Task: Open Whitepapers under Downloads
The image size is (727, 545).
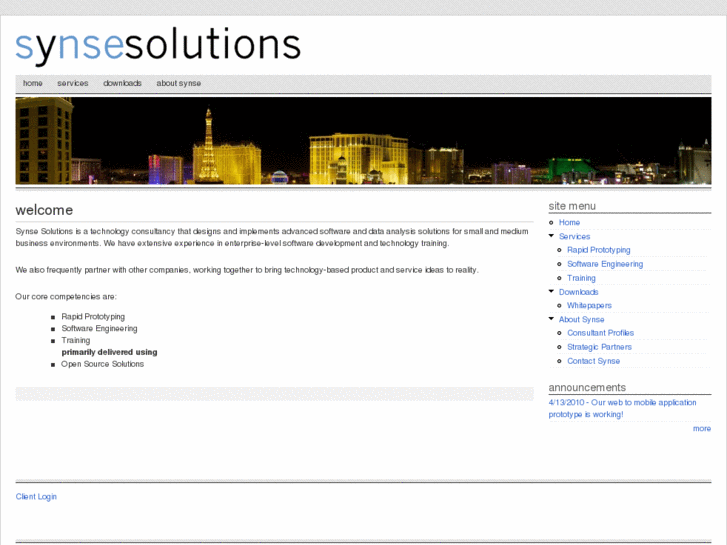Action: (589, 306)
